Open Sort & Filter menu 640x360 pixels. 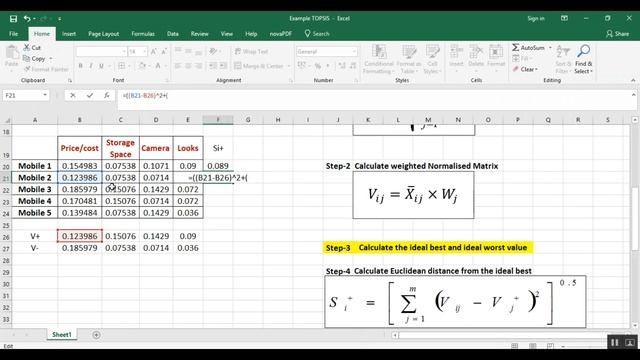pos(563,60)
